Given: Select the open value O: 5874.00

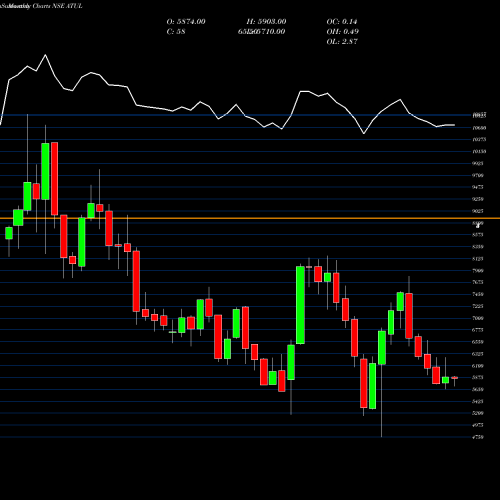Looking at the screenshot, I should click(186, 22).
